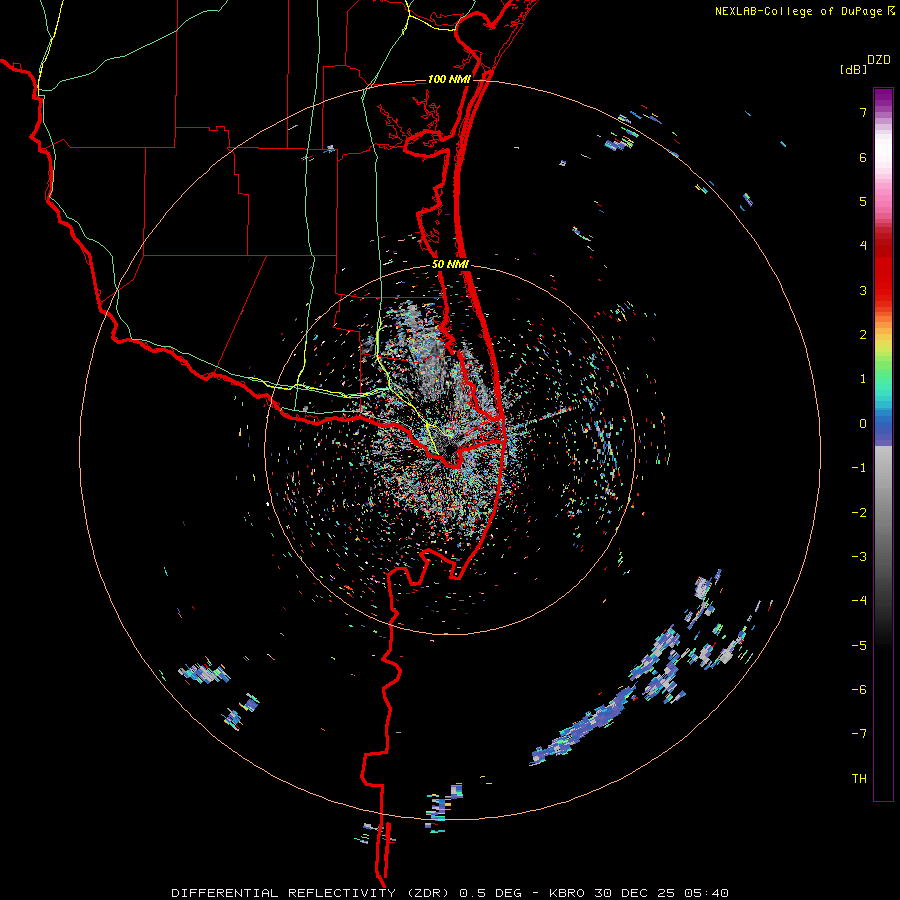
Task: Click the -2 value on color scale
Action: [x=859, y=513]
